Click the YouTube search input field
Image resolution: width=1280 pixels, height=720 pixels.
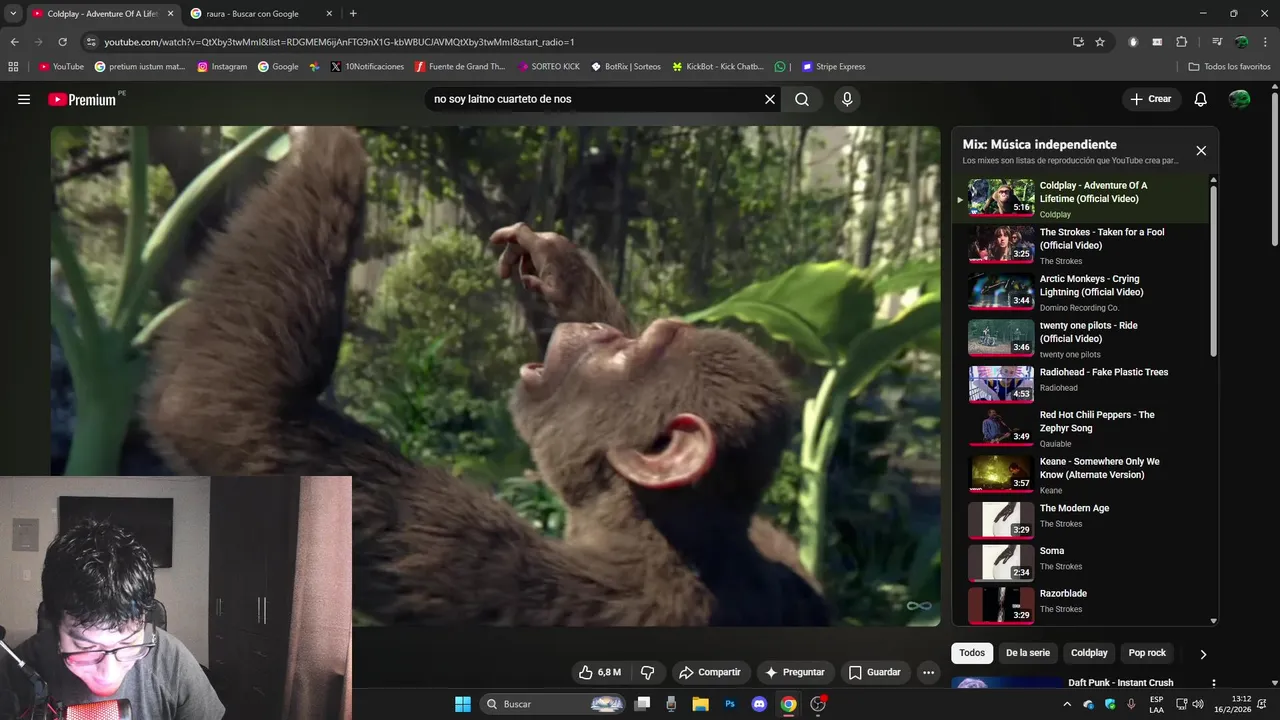coord(594,99)
